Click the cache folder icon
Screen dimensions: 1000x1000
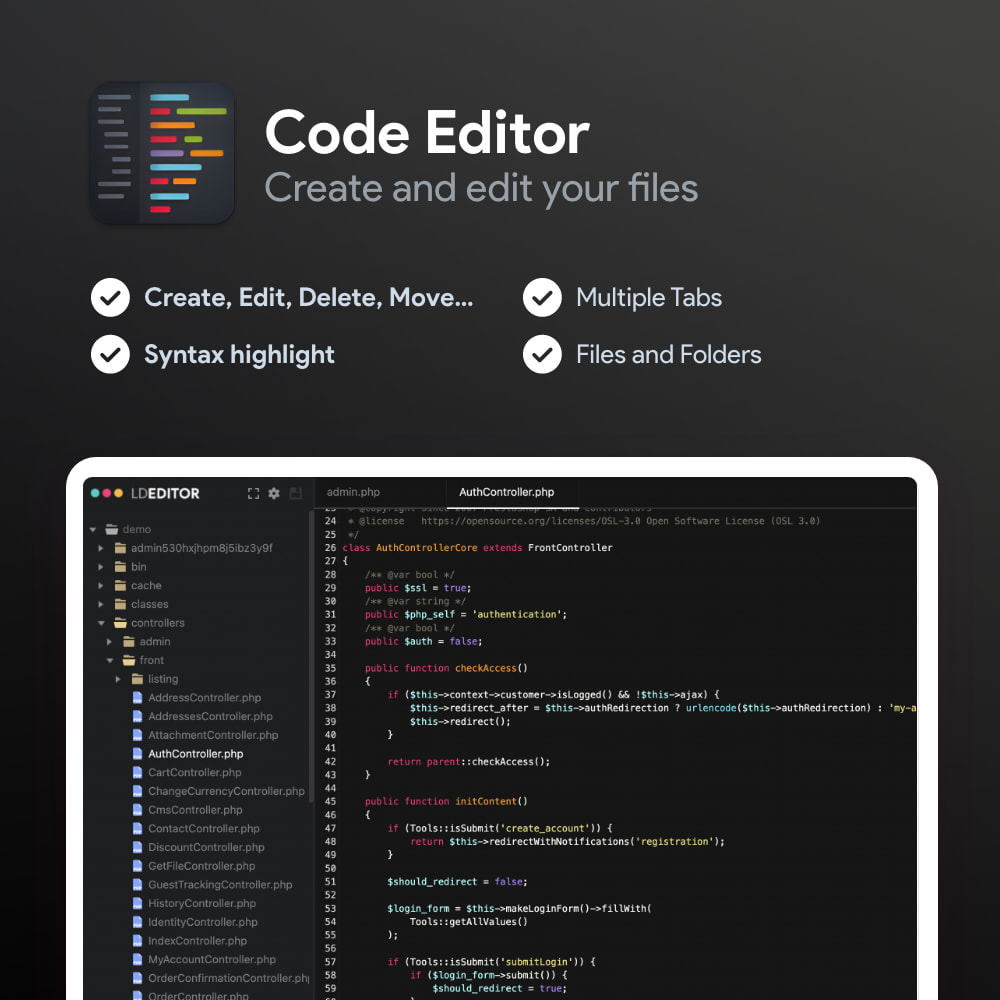(119, 585)
